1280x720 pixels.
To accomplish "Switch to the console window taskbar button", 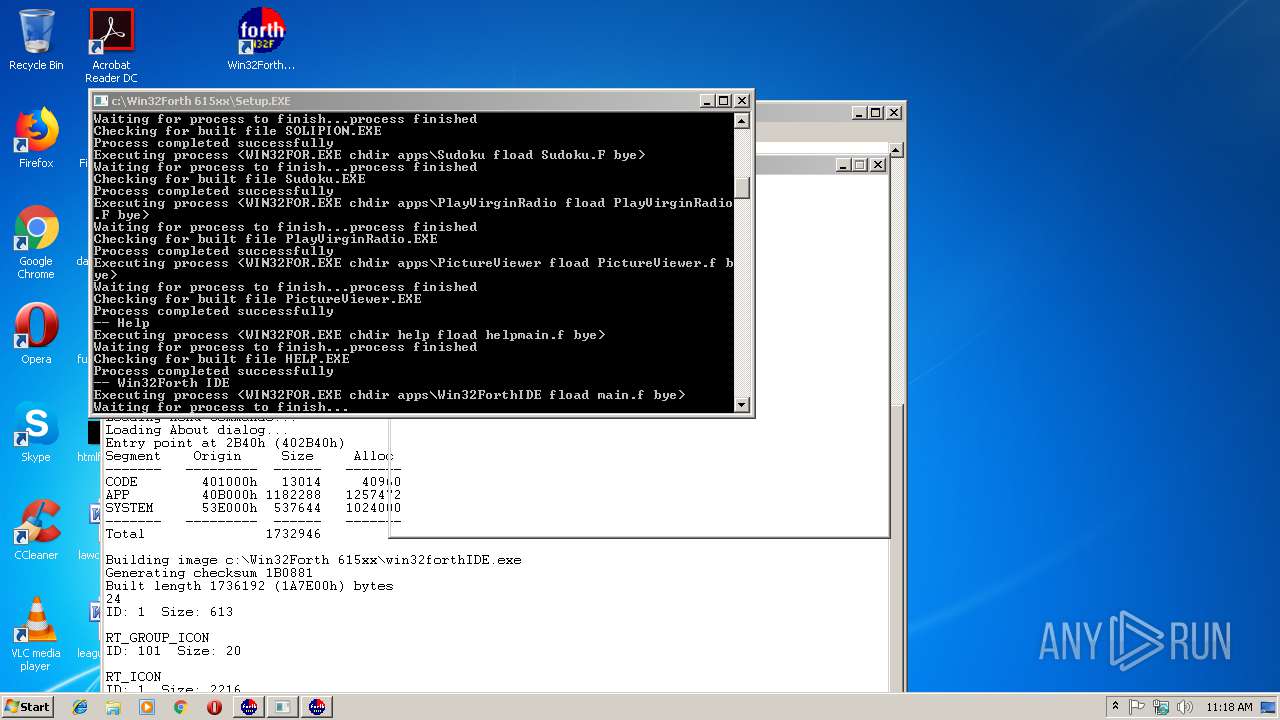I will point(283,707).
